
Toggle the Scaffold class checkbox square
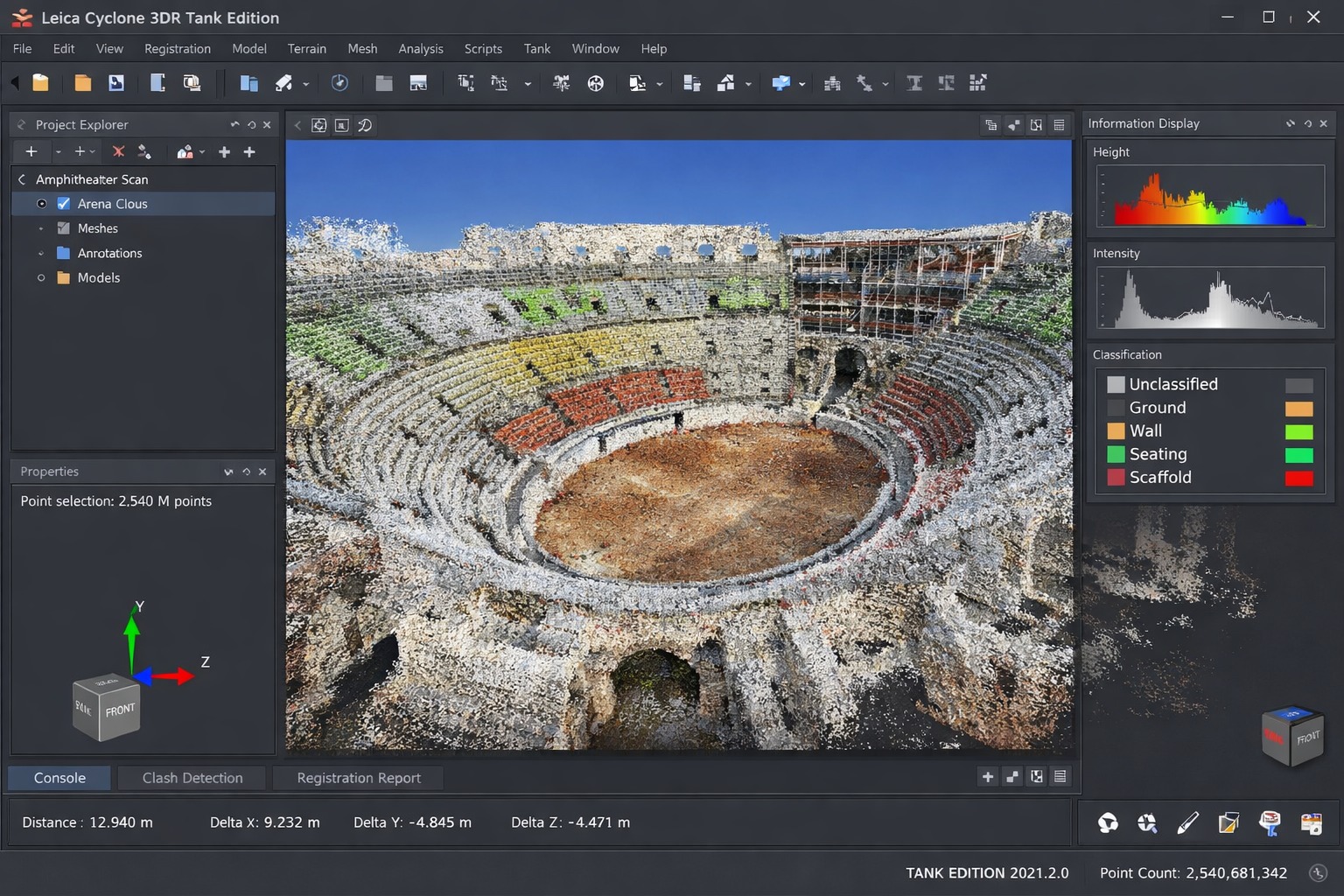1116,477
